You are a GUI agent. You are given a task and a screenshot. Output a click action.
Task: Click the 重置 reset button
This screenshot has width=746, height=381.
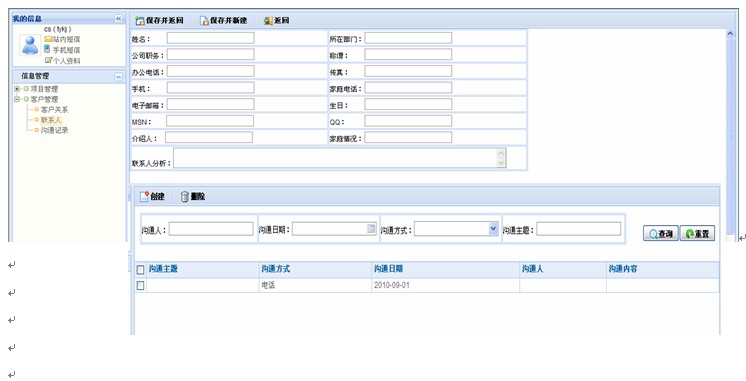click(x=697, y=234)
